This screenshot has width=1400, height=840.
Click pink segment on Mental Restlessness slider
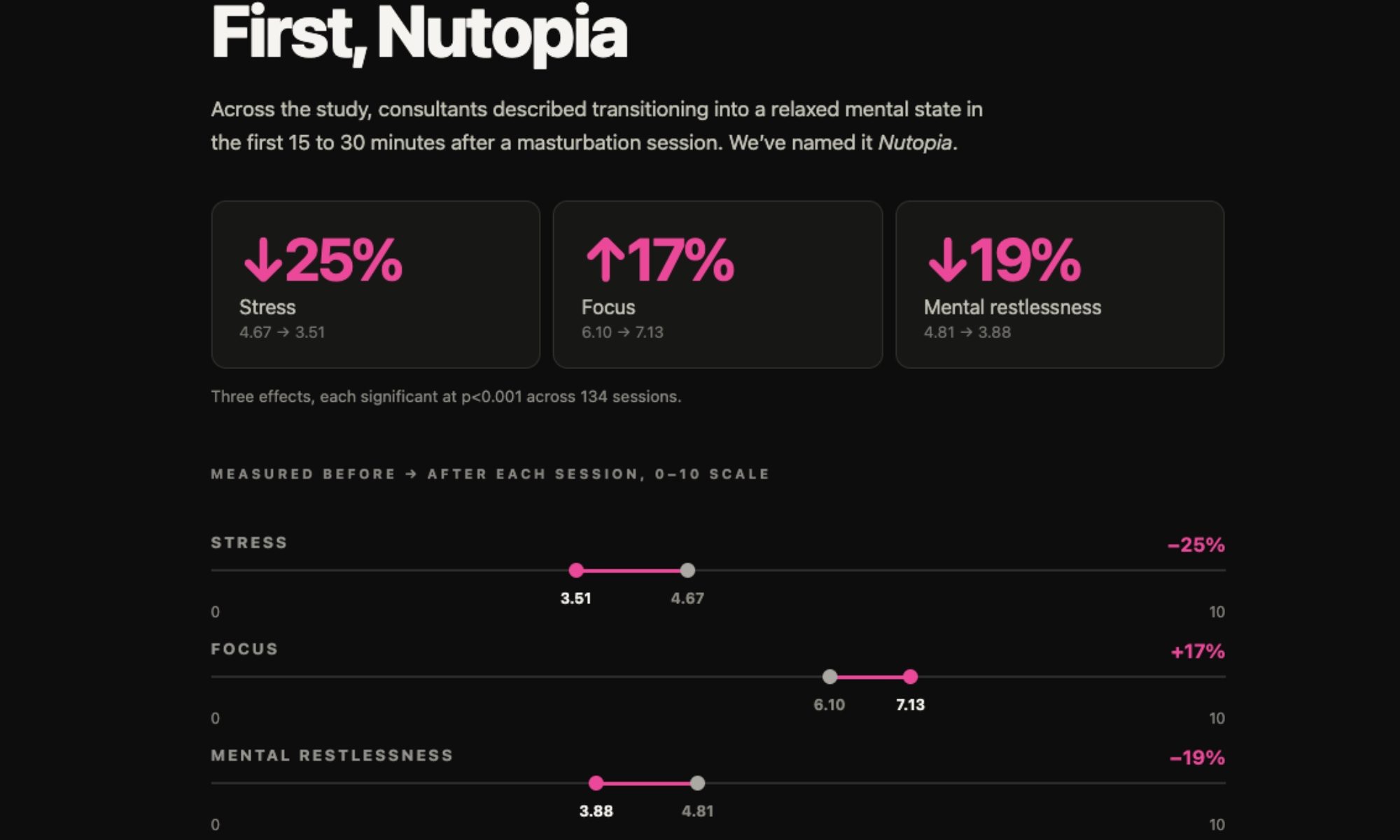(646, 783)
